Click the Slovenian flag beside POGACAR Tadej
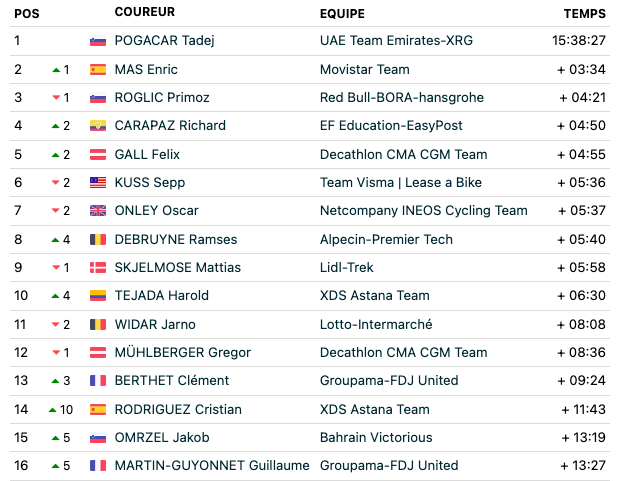Screen dimensions: 620x481 tap(98, 41)
